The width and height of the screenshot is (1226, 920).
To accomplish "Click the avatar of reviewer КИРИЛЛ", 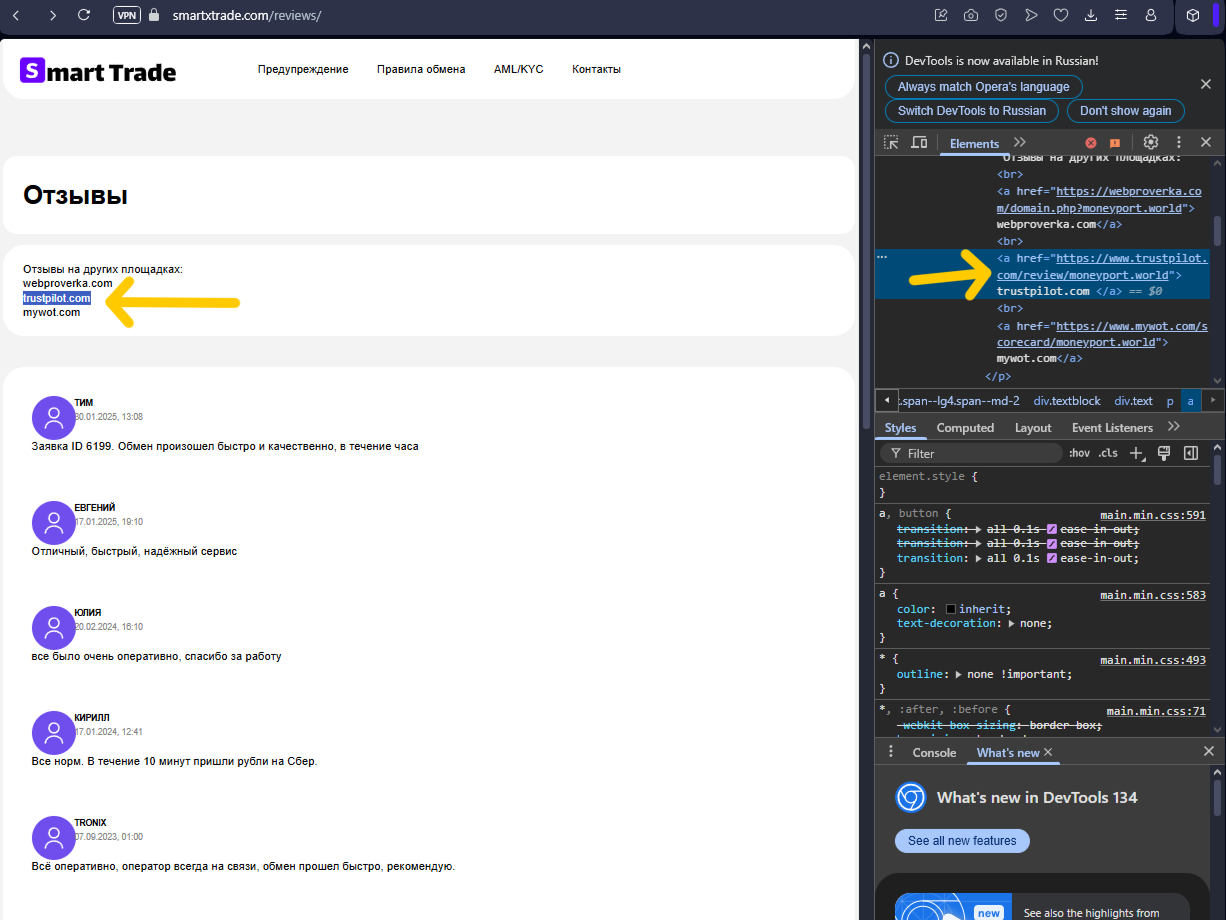I will pyautogui.click(x=53, y=732).
